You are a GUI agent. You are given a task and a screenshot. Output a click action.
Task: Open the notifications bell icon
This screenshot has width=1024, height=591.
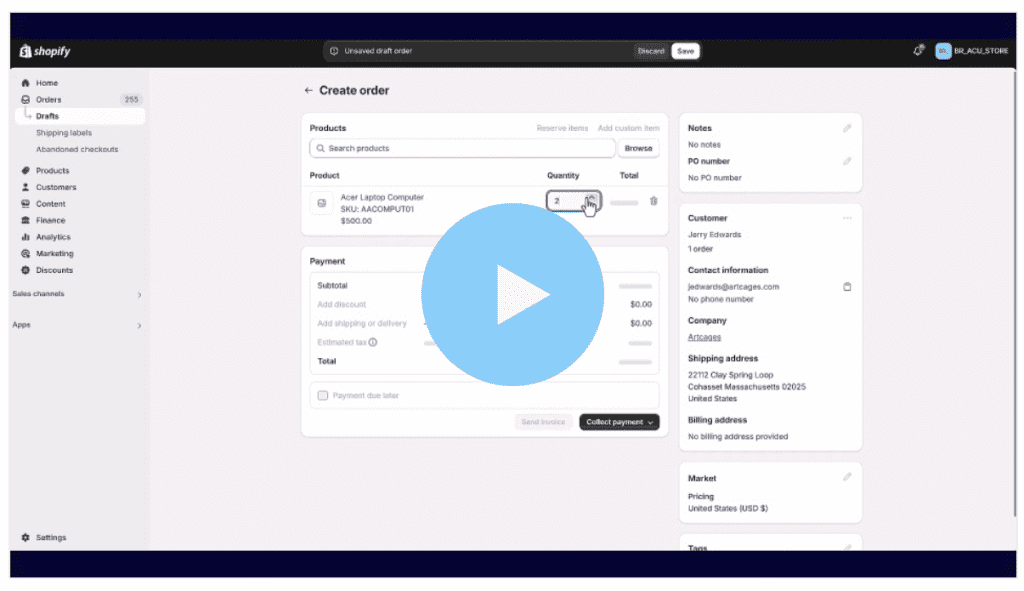click(918, 51)
